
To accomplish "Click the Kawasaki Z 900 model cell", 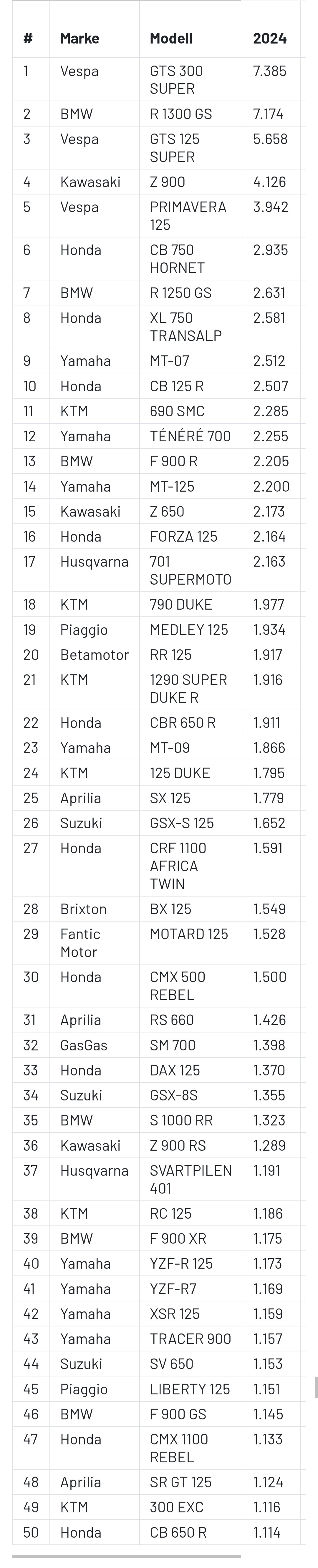I will 191,182.
